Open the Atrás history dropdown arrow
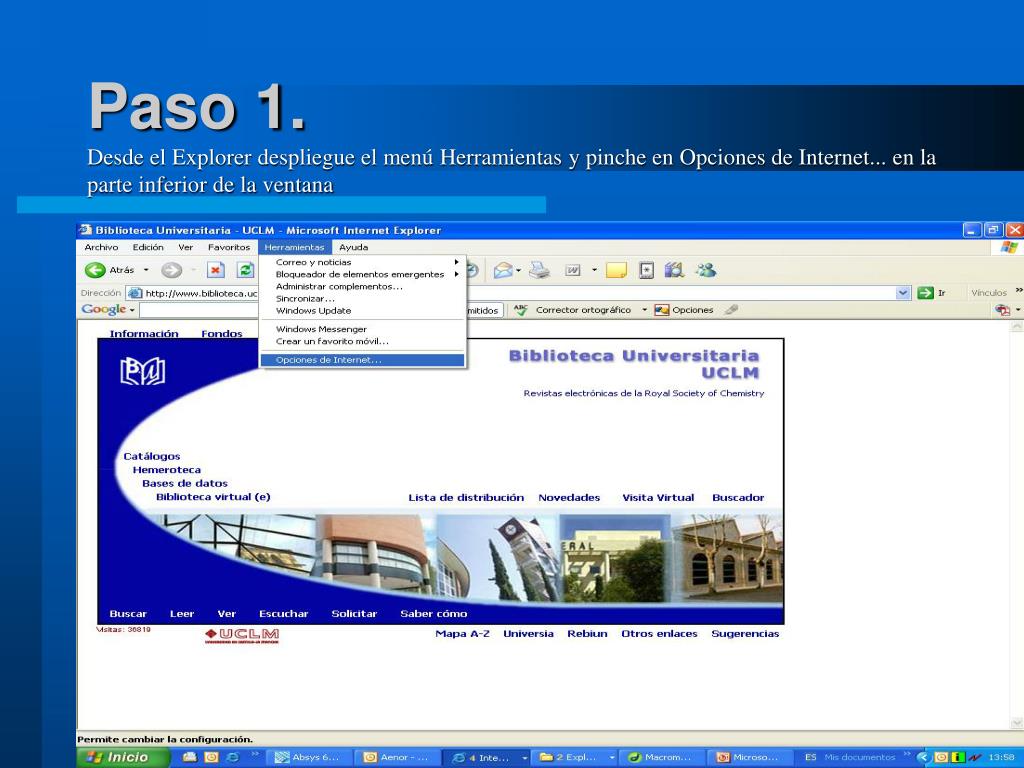 tap(146, 270)
